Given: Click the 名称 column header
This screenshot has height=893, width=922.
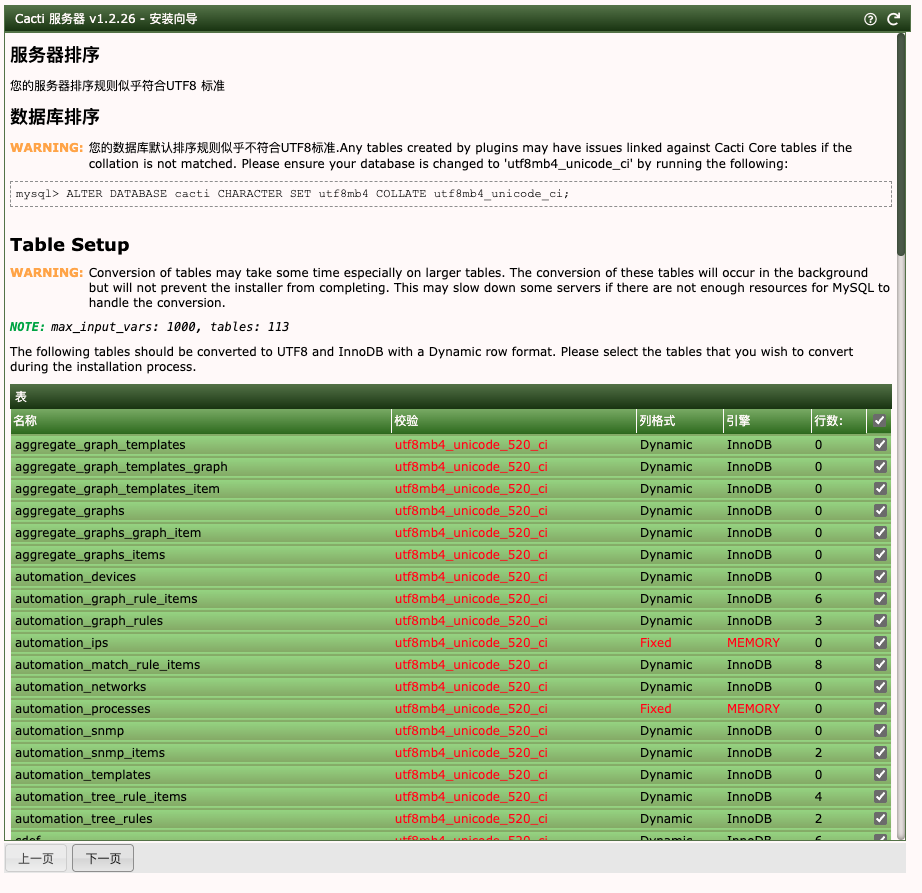Looking at the screenshot, I should [x=201, y=421].
